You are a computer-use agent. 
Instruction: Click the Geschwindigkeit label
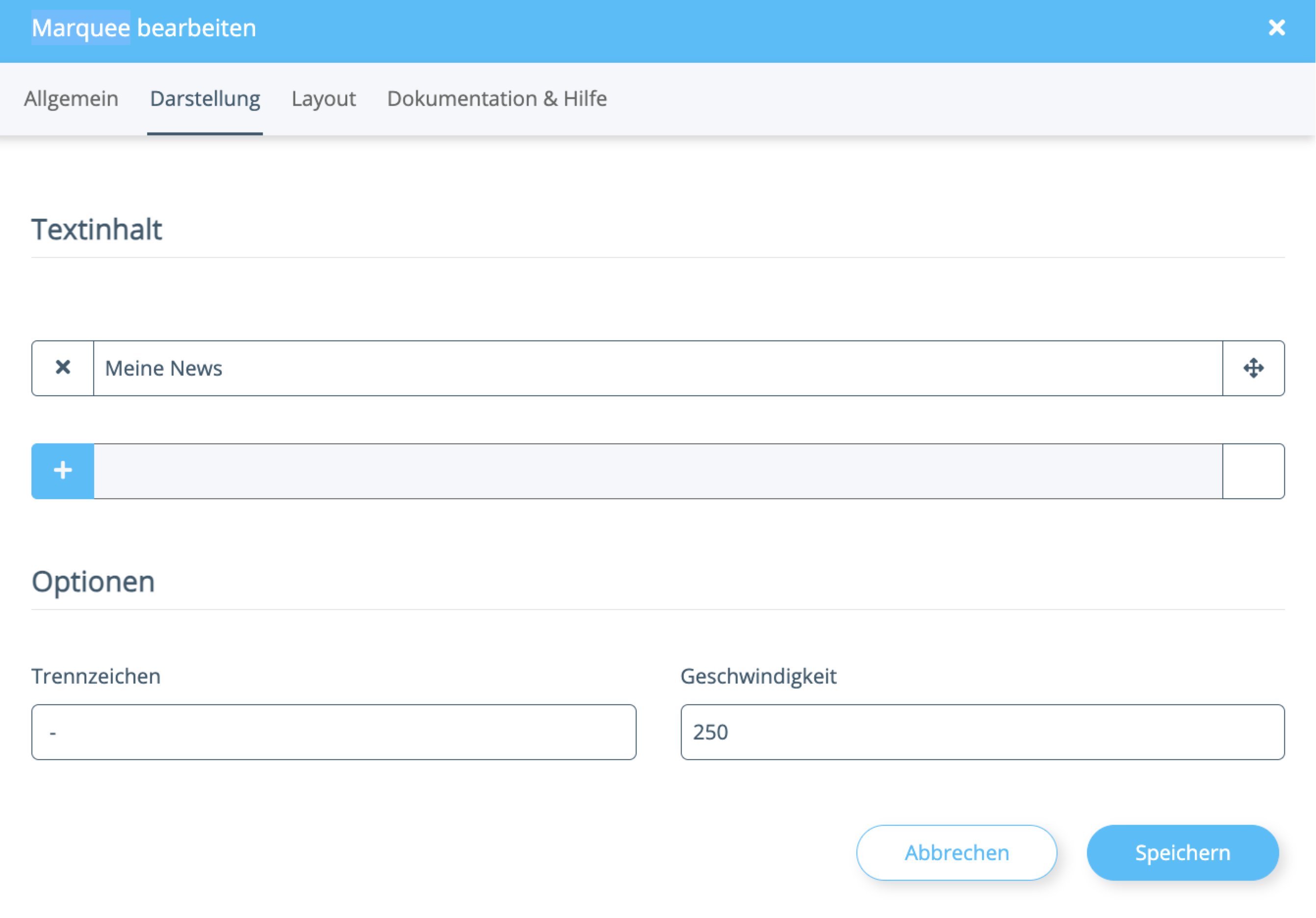(758, 676)
